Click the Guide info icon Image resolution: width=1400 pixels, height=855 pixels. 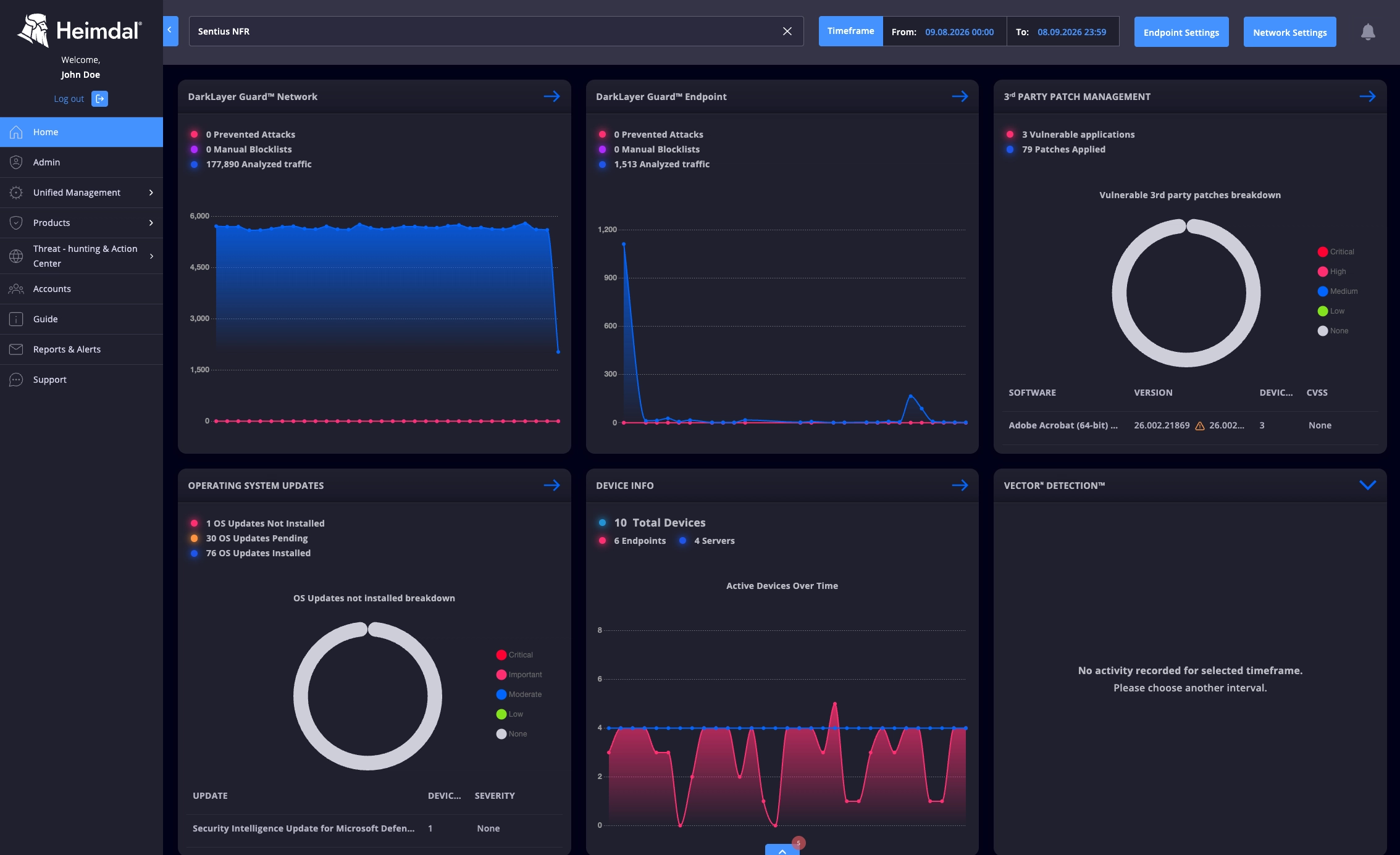pyautogui.click(x=16, y=319)
